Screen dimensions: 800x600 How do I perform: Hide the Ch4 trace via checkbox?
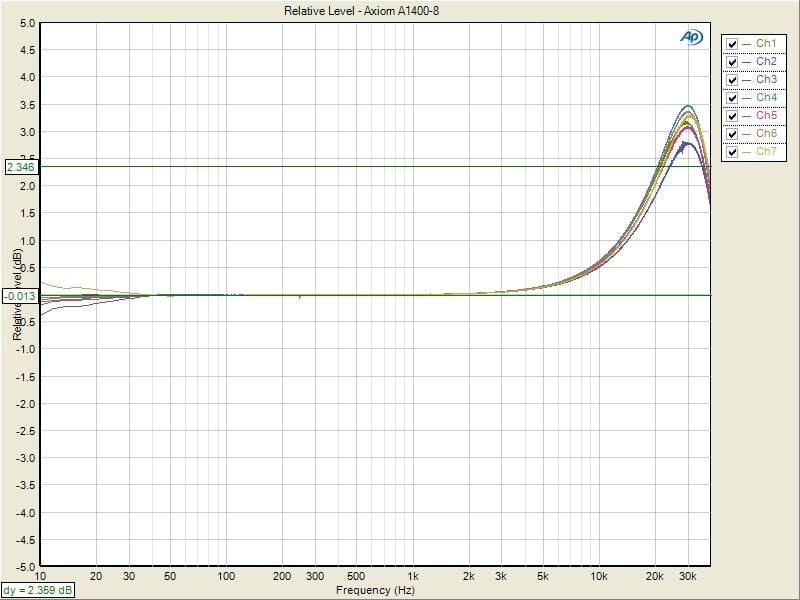pyautogui.click(x=733, y=98)
